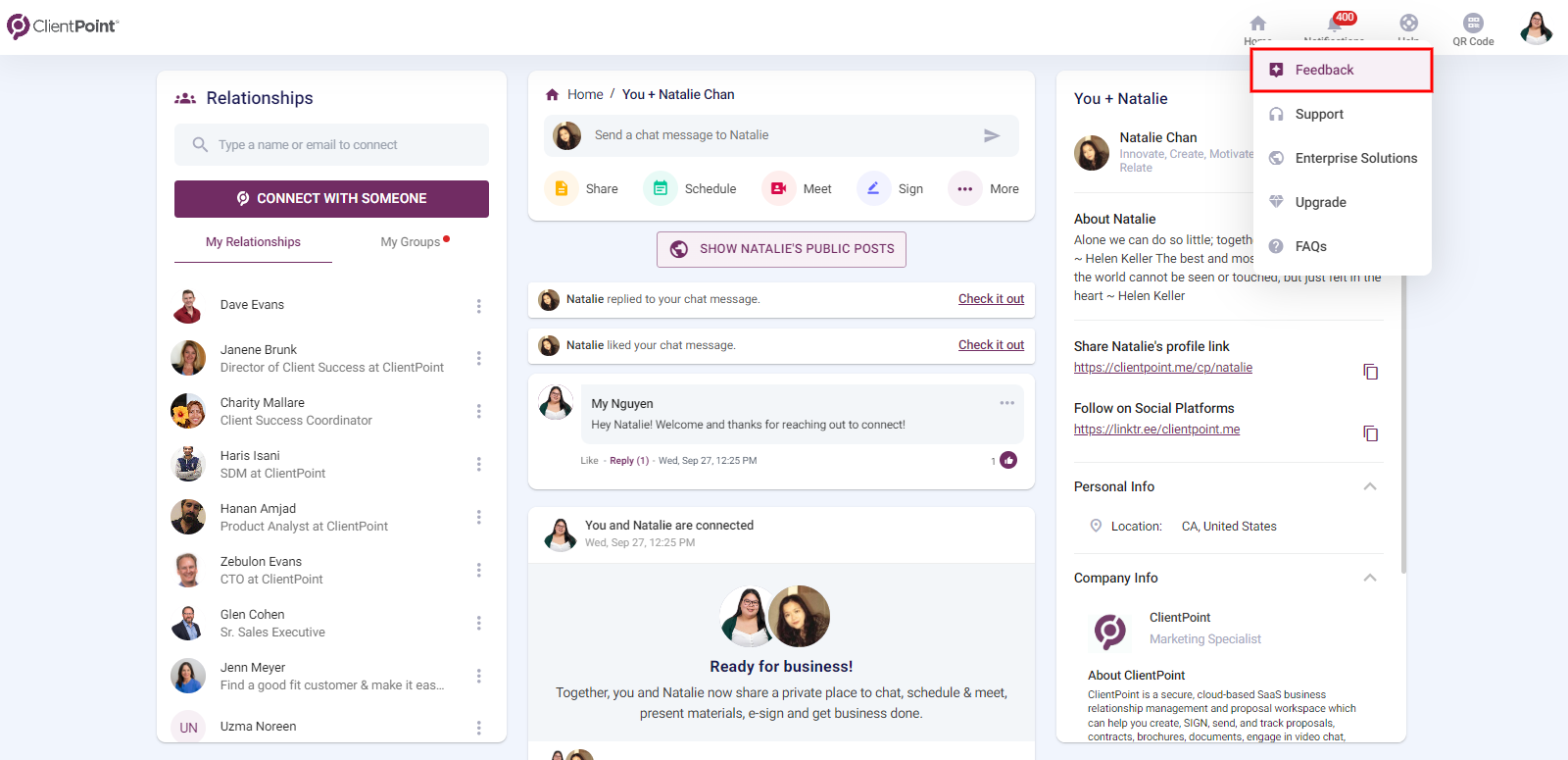This screenshot has width=1568, height=760.
Task: Copy Natalie's profile link icon
Action: 1371,372
